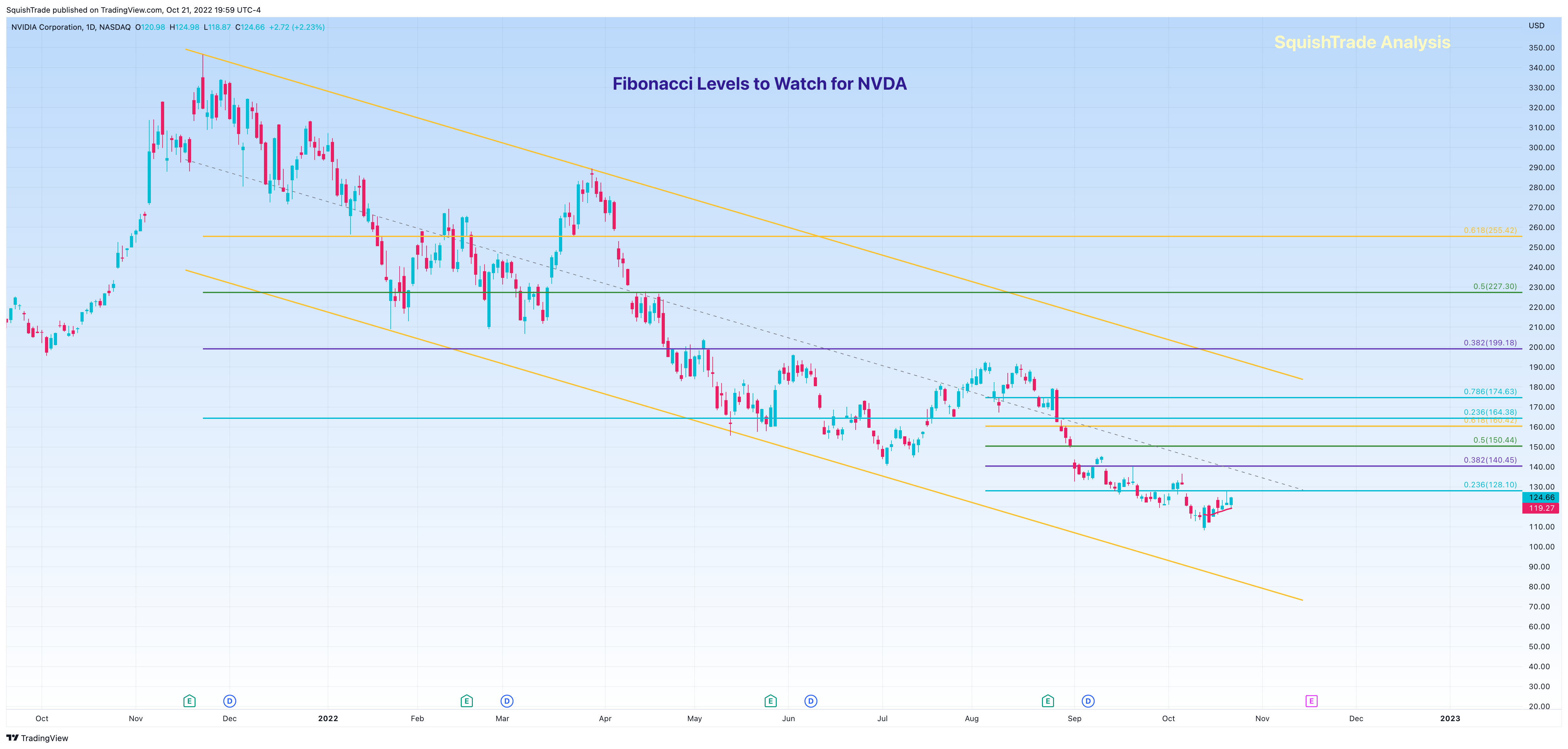Screen dimensions: 1568x749
Task: Click the March 2022 dividend D marker
Action: click(506, 701)
